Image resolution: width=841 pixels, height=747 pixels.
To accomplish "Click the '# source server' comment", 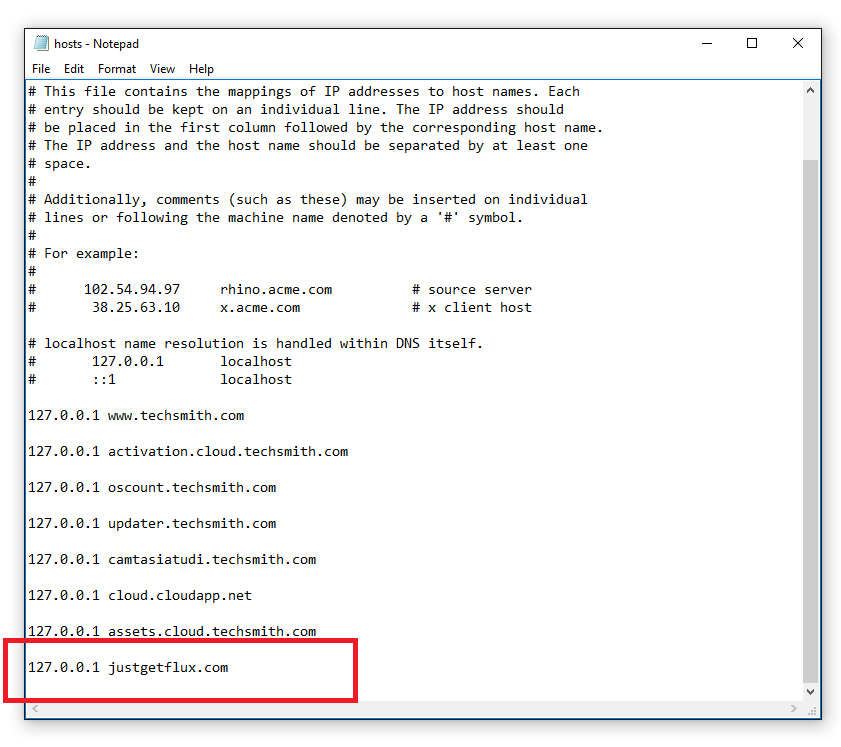I will point(472,290).
